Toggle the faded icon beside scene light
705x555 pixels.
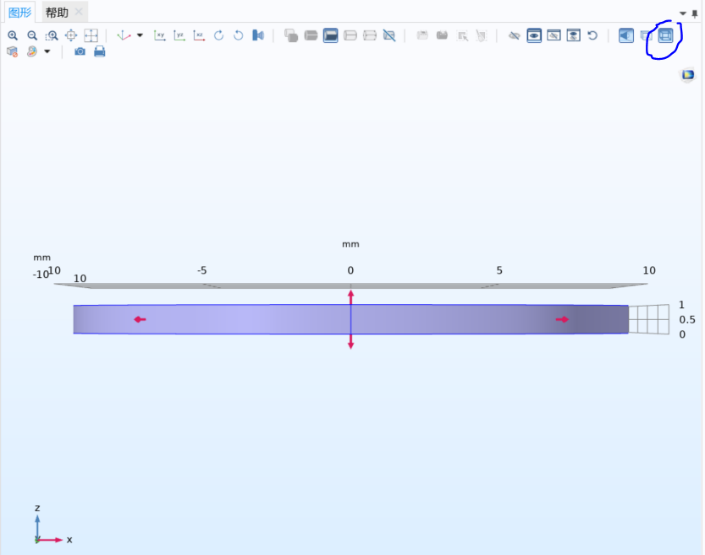[646, 36]
